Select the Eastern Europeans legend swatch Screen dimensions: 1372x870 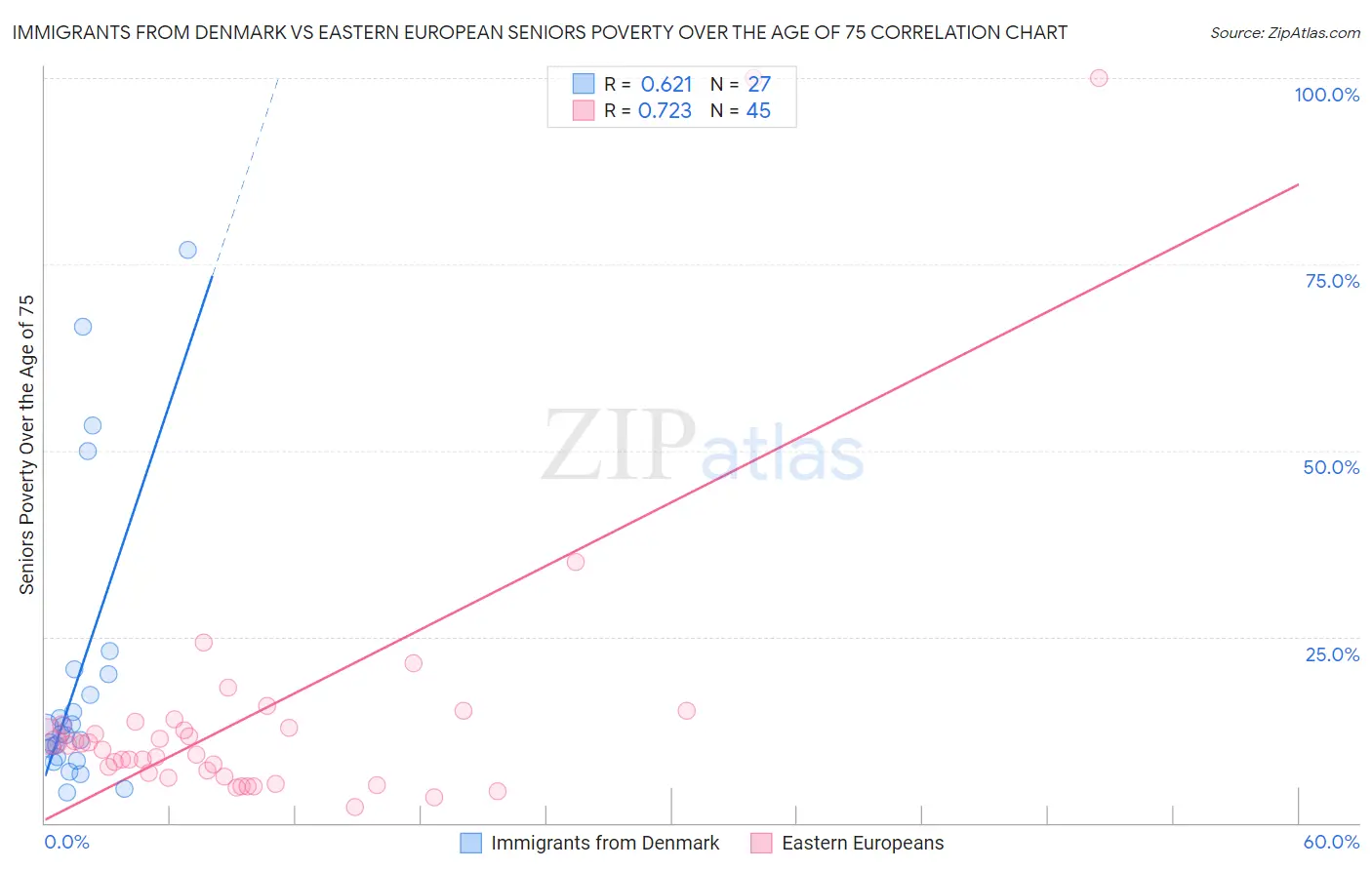pyautogui.click(x=761, y=843)
